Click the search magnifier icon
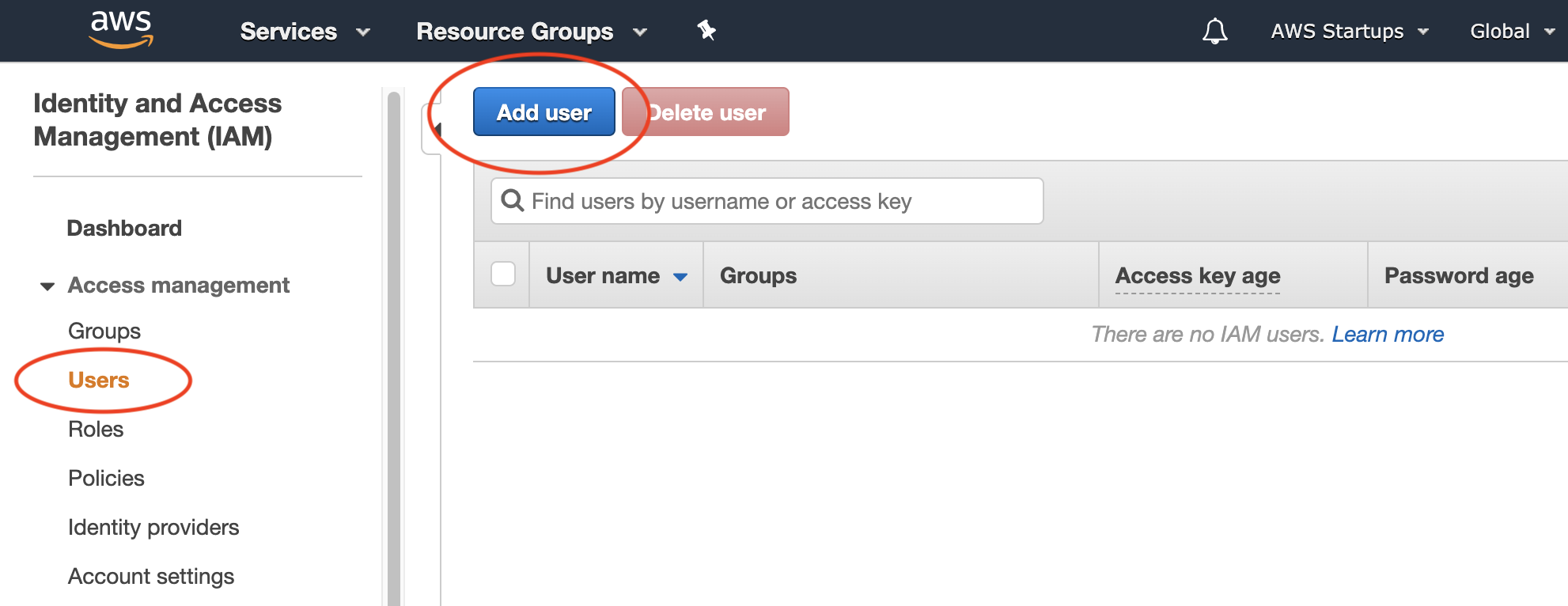This screenshot has width=1568, height=606. (513, 201)
